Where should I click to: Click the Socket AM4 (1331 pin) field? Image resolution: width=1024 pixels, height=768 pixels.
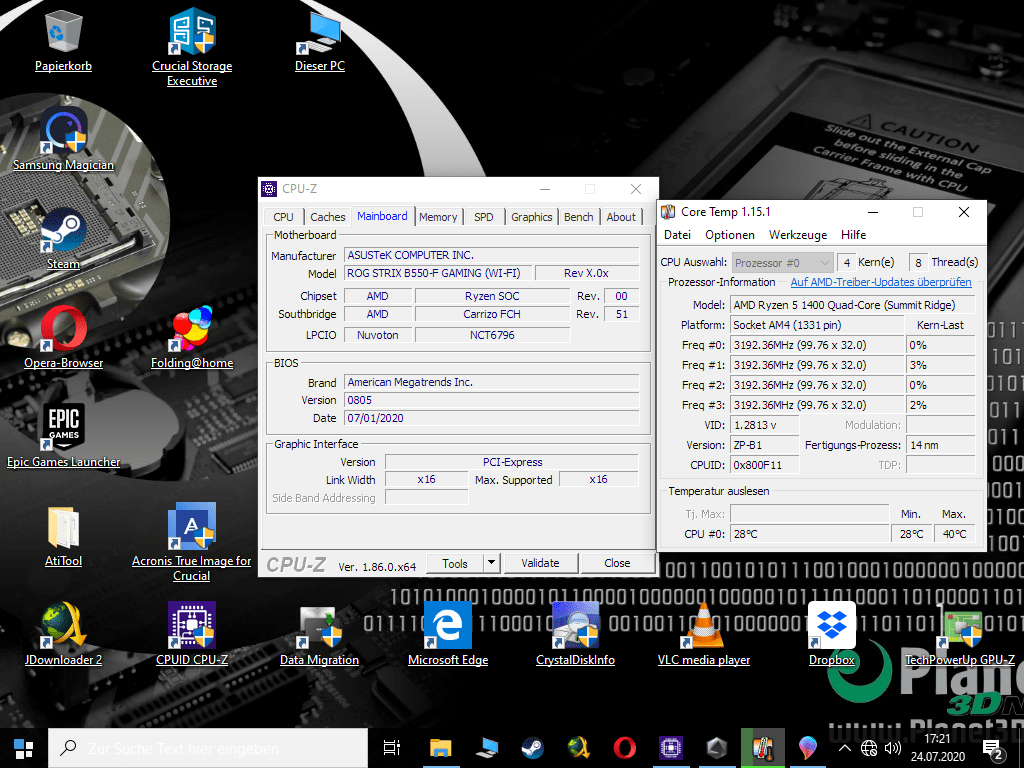[817, 325]
